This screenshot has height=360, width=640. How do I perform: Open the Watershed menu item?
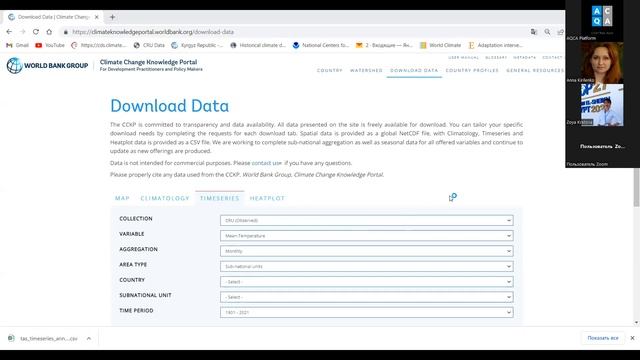point(366,71)
